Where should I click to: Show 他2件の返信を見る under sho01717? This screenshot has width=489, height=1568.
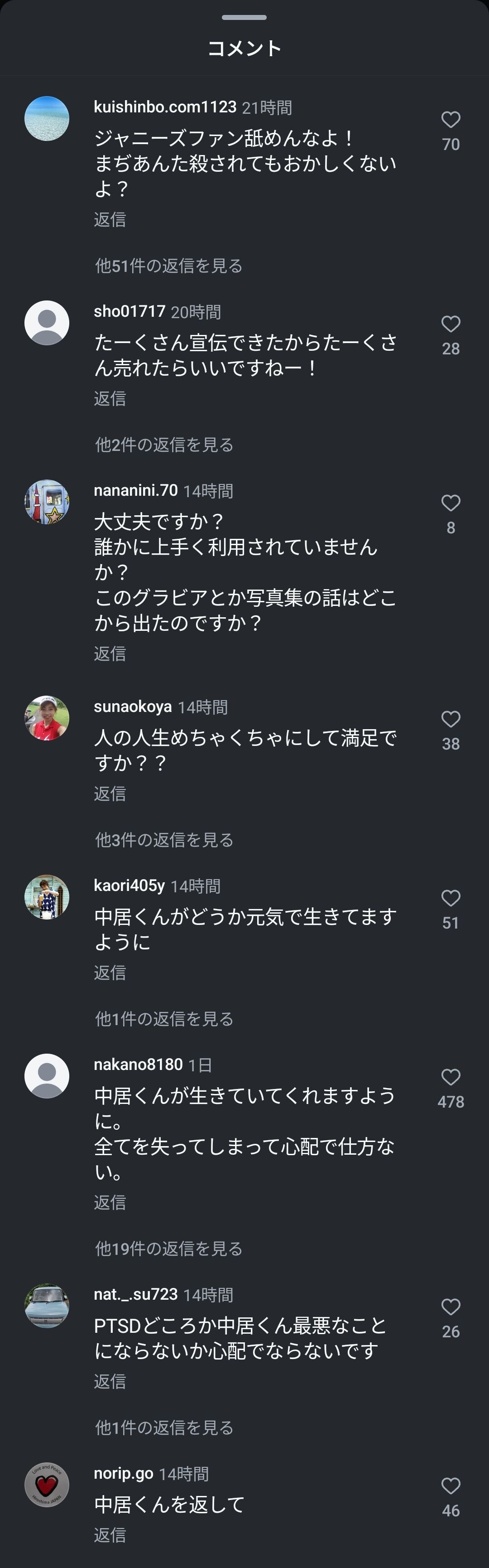click(x=164, y=445)
